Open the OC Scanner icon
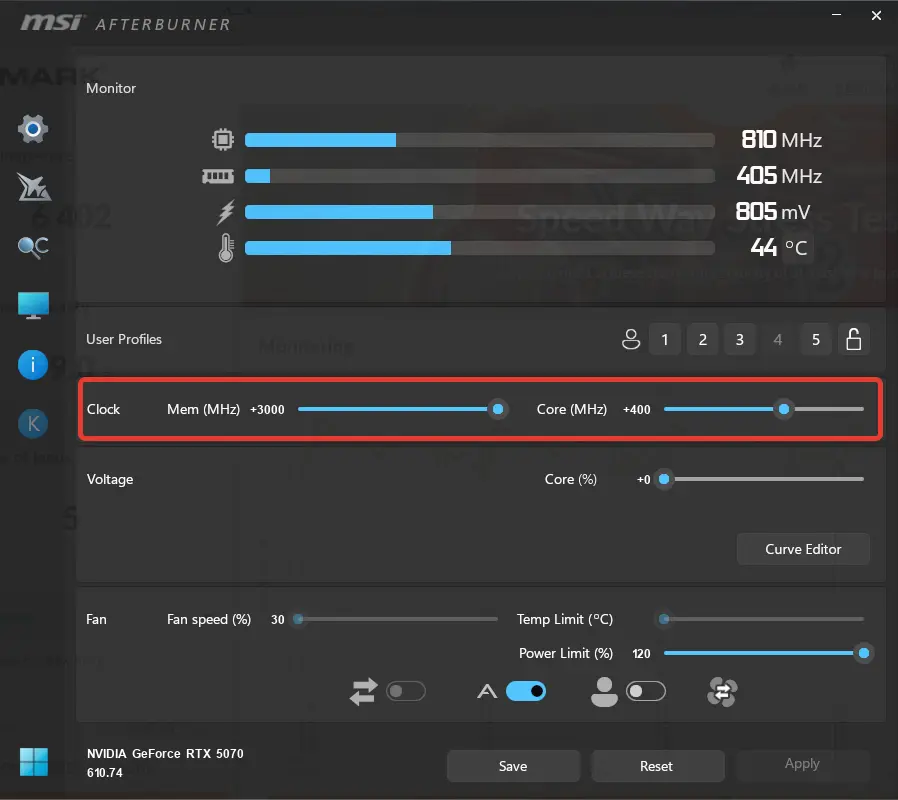Image resolution: width=898 pixels, height=800 pixels. (x=33, y=247)
